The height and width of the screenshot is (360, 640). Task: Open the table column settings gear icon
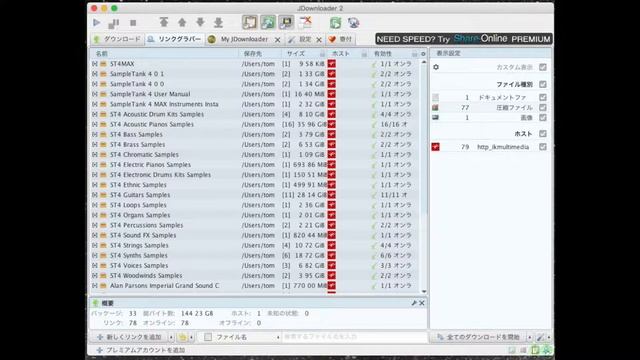pos(423,54)
